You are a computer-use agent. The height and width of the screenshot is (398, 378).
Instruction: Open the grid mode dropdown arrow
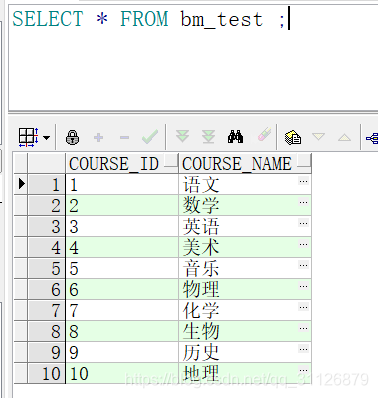(x=47, y=137)
